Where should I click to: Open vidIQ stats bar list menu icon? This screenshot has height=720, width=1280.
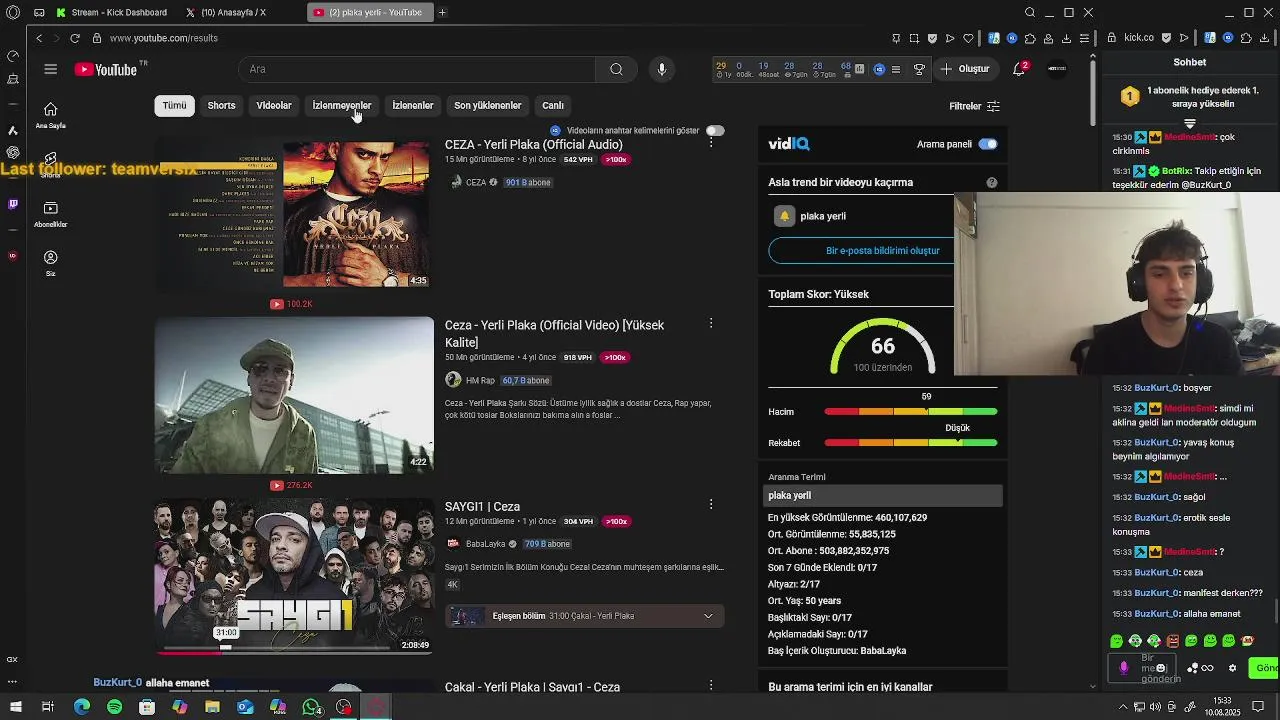pyautogui.click(x=896, y=69)
